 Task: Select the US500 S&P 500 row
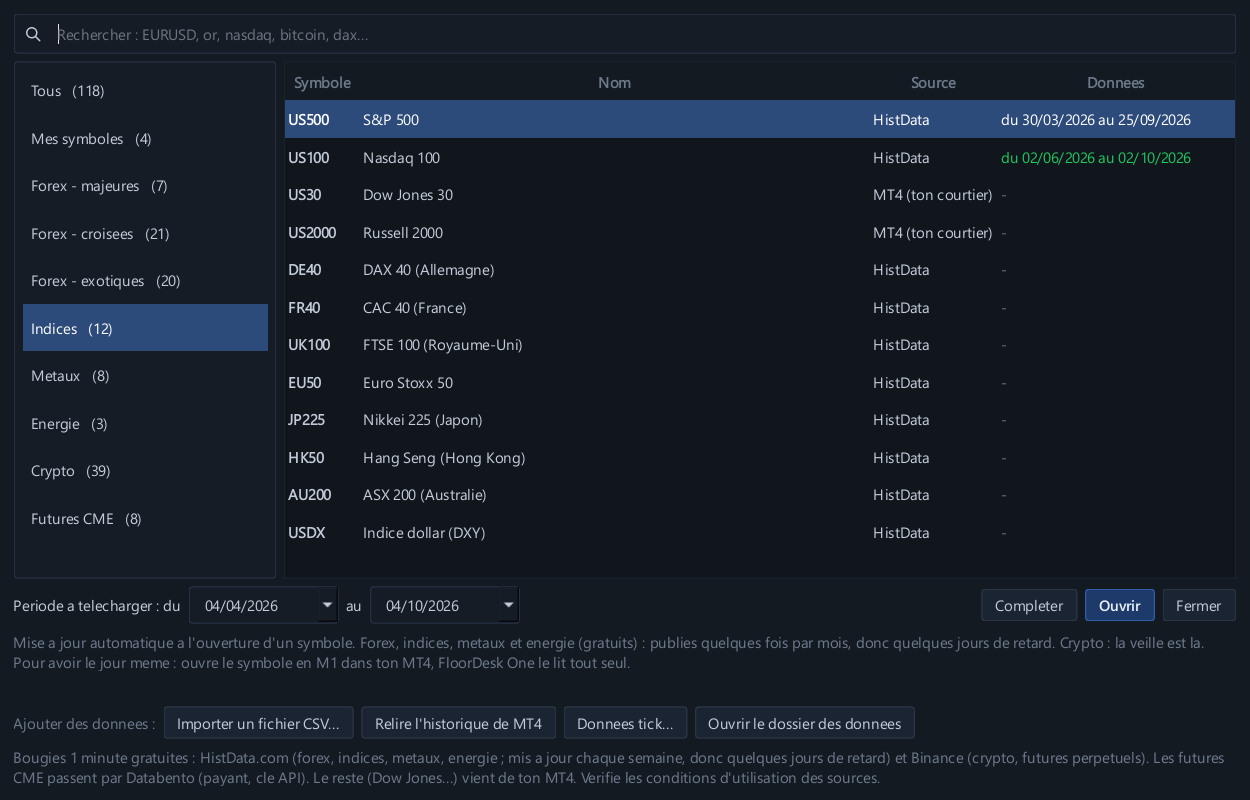tap(760, 120)
